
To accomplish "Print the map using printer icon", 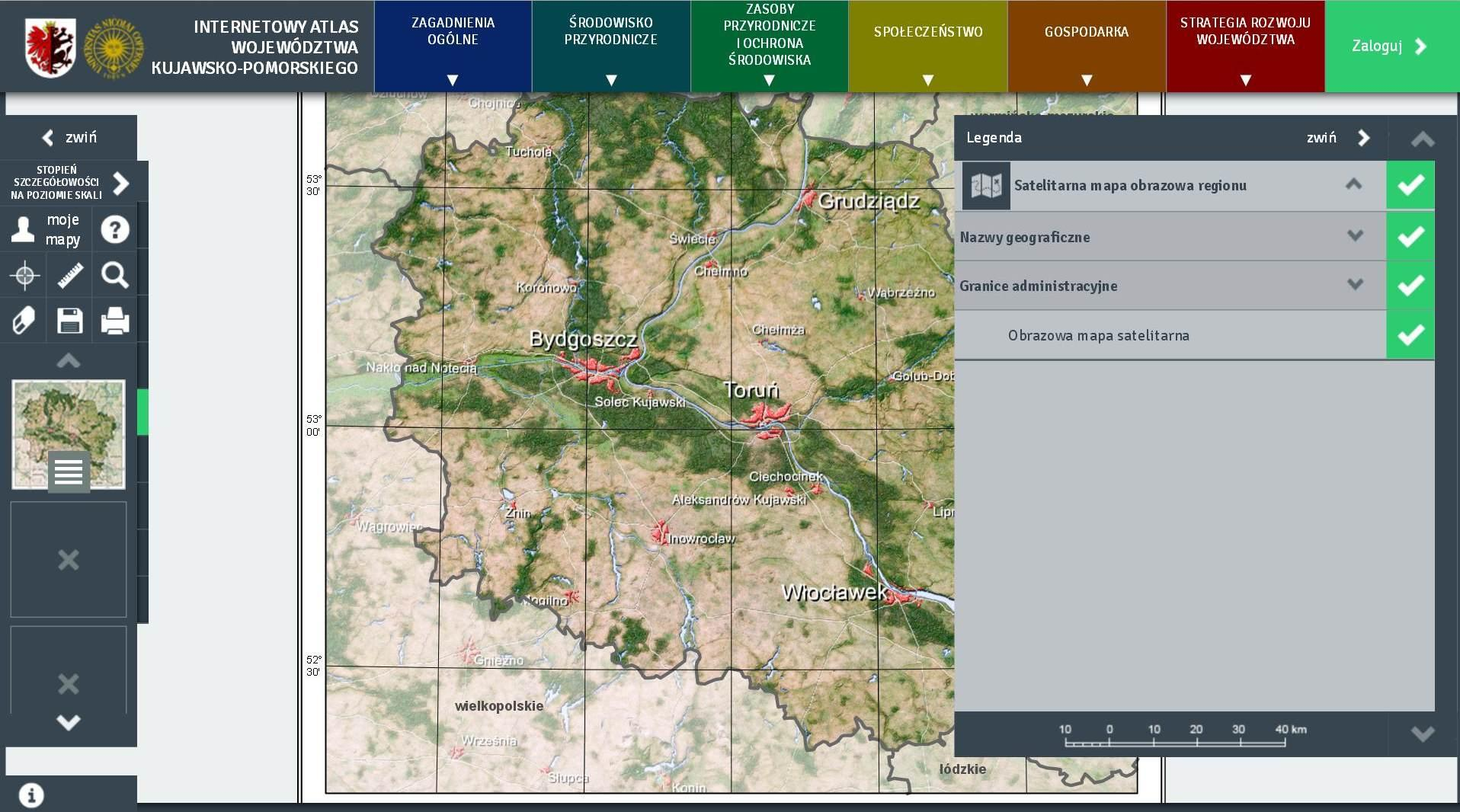I will pyautogui.click(x=115, y=321).
